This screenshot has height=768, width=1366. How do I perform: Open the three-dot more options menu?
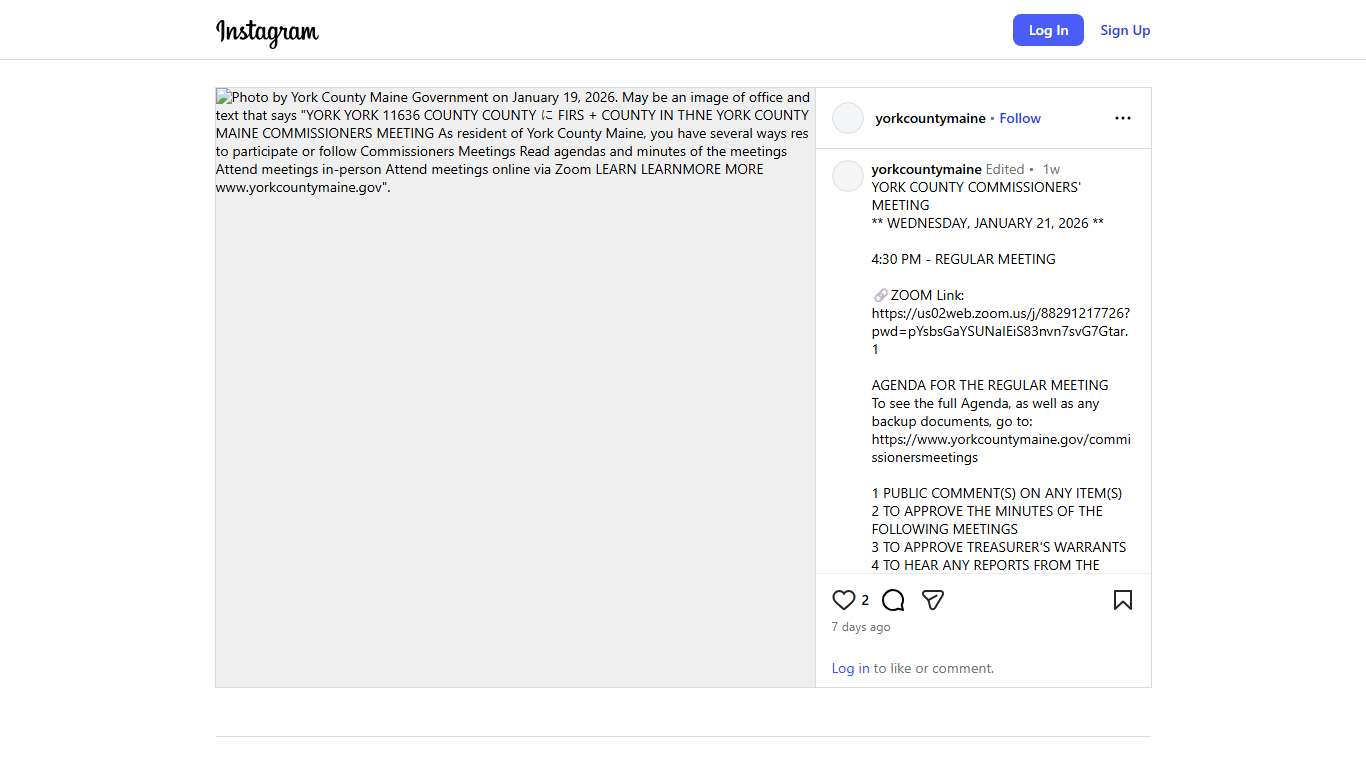click(1123, 118)
